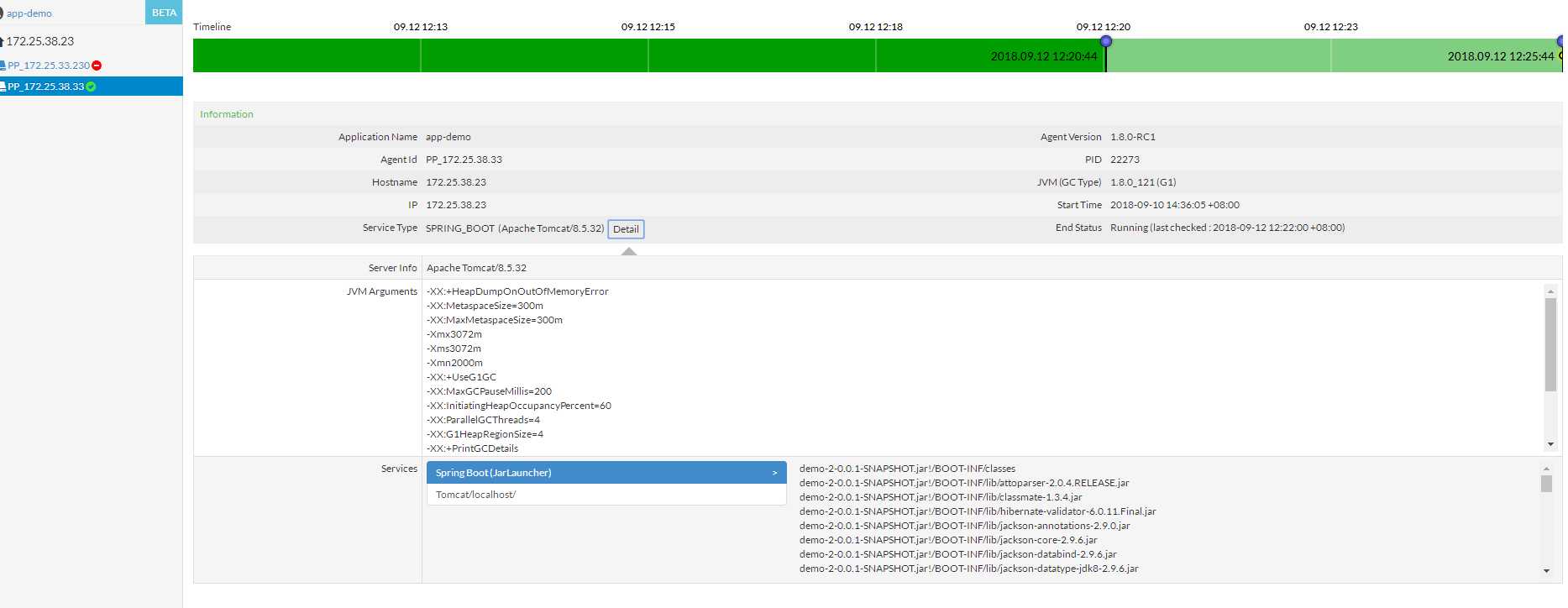Click the jackson-core-2.9.6.jar entry
Image resolution: width=1568 pixels, height=608 pixels.
(x=948, y=540)
